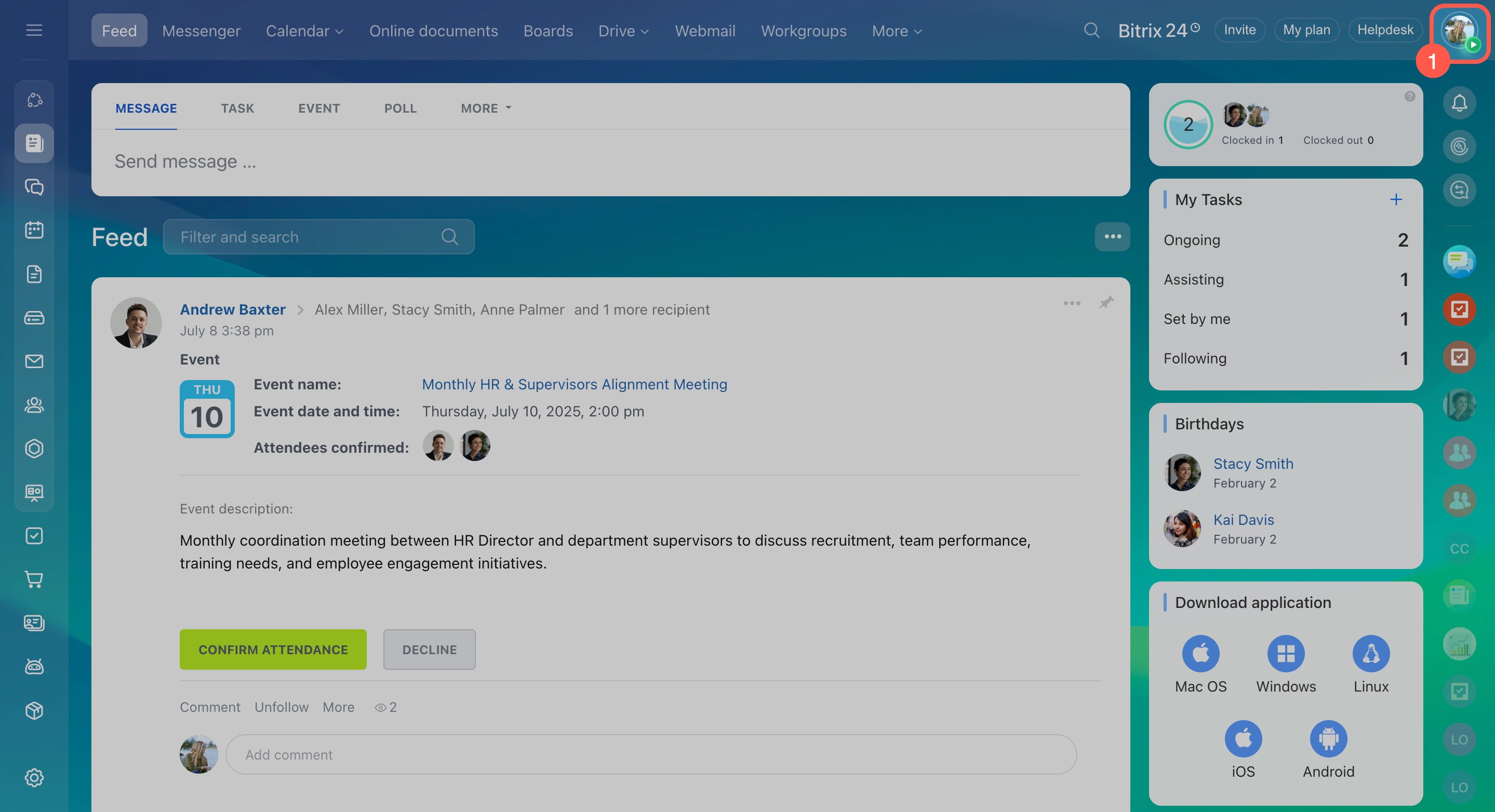1495x812 pixels.
Task: Open Monthly HR & Supervisors Alignment Meeting link
Action: [x=574, y=384]
